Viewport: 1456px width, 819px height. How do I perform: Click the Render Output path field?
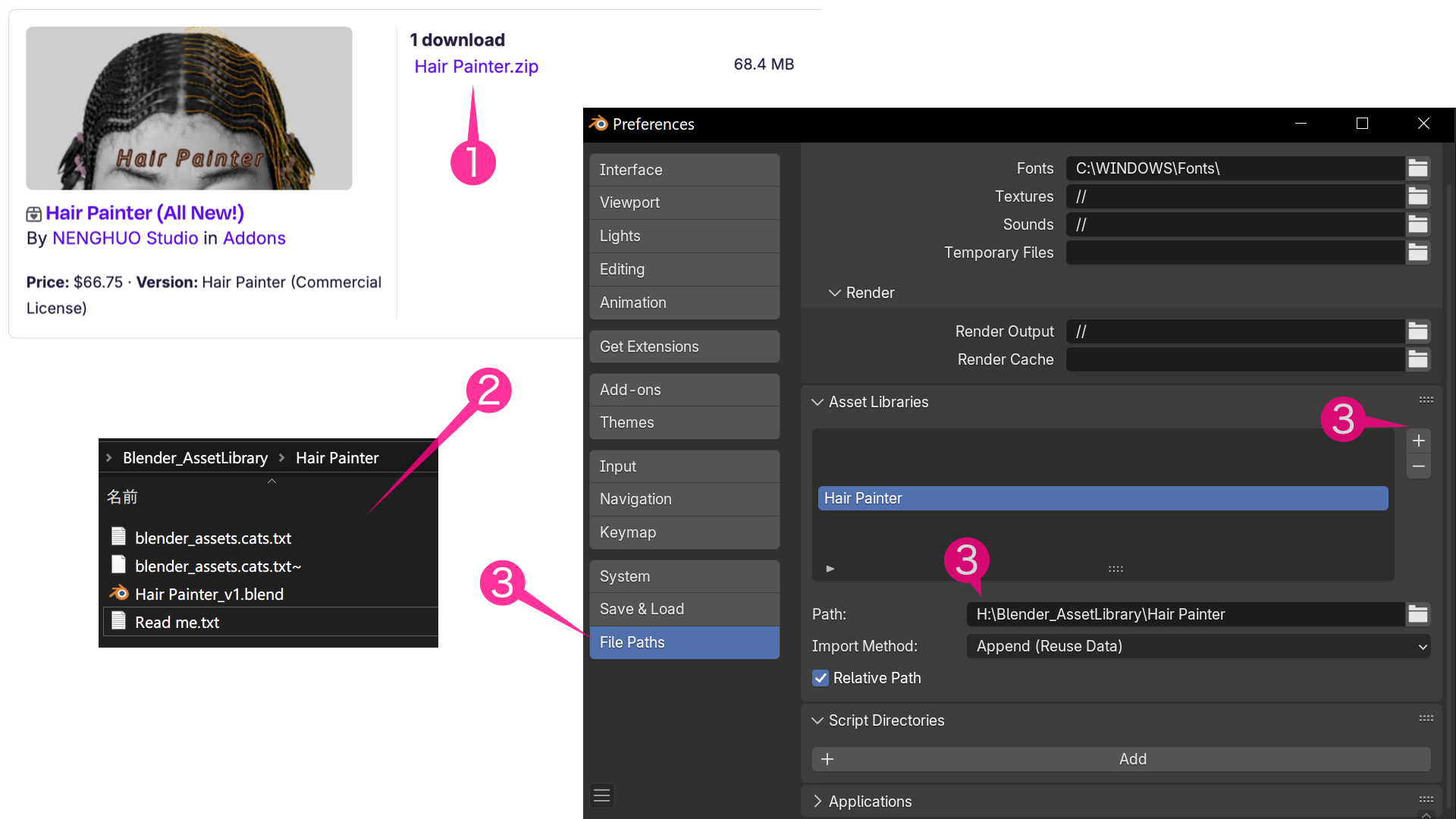(1235, 331)
